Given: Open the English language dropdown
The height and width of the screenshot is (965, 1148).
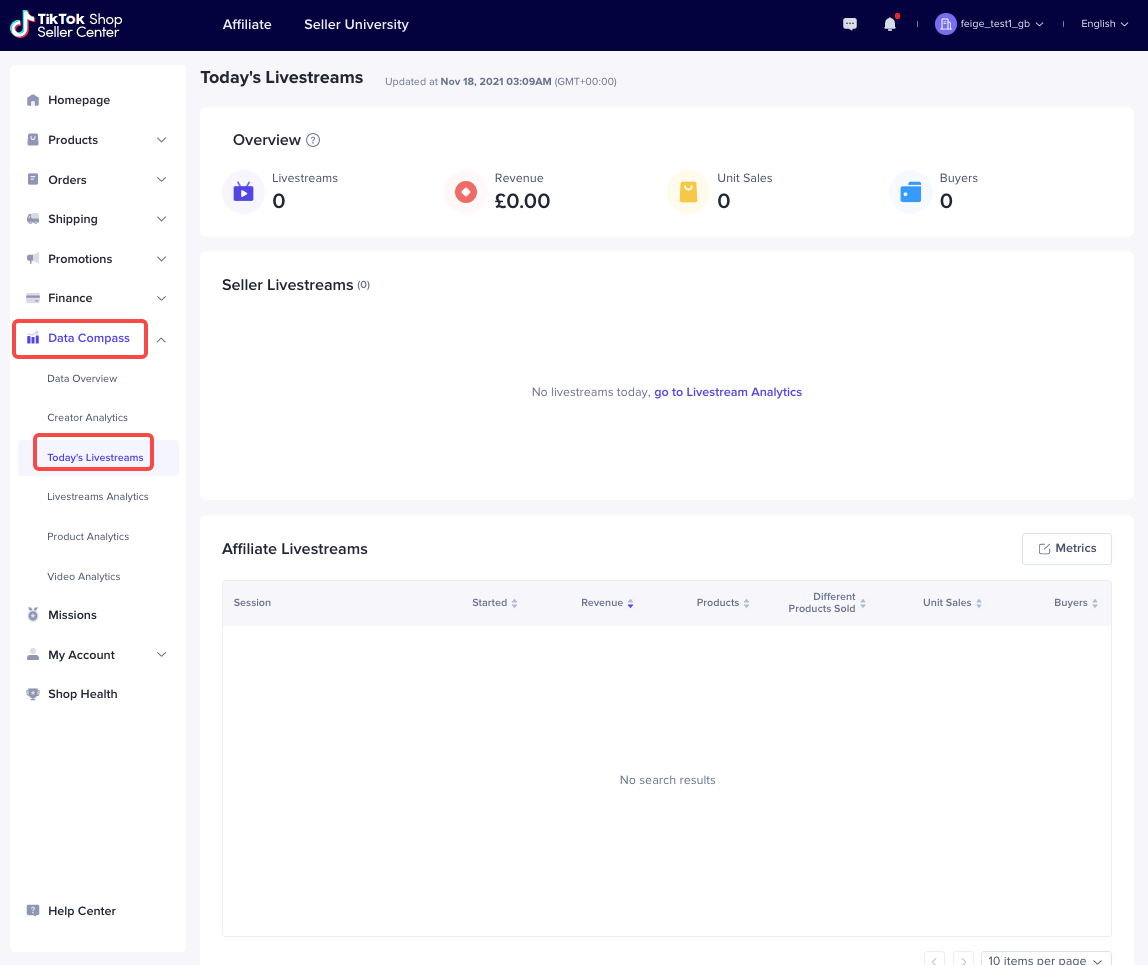Looking at the screenshot, I should pyautogui.click(x=1104, y=24).
